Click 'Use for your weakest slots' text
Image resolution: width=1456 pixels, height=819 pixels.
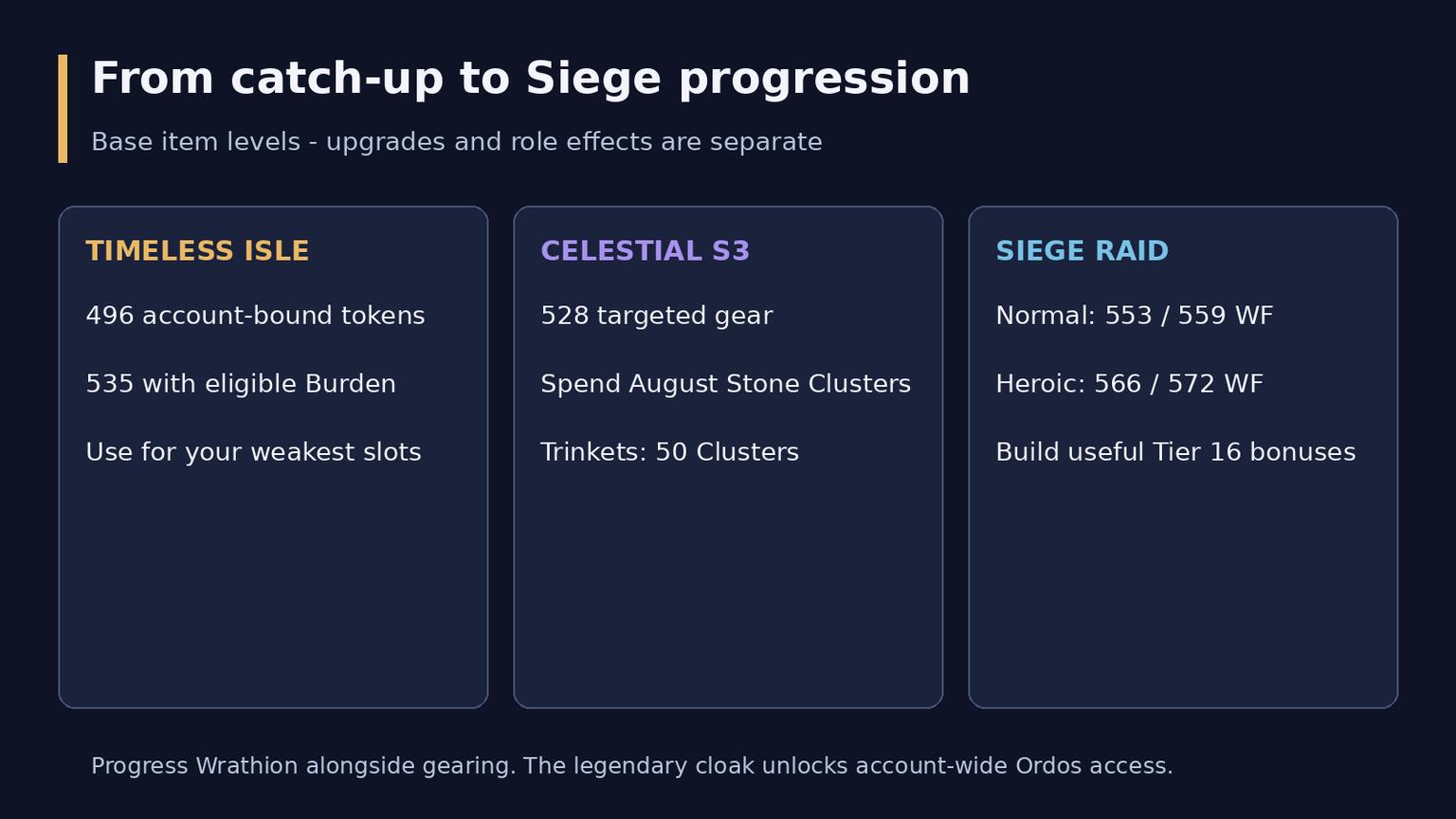[253, 452]
